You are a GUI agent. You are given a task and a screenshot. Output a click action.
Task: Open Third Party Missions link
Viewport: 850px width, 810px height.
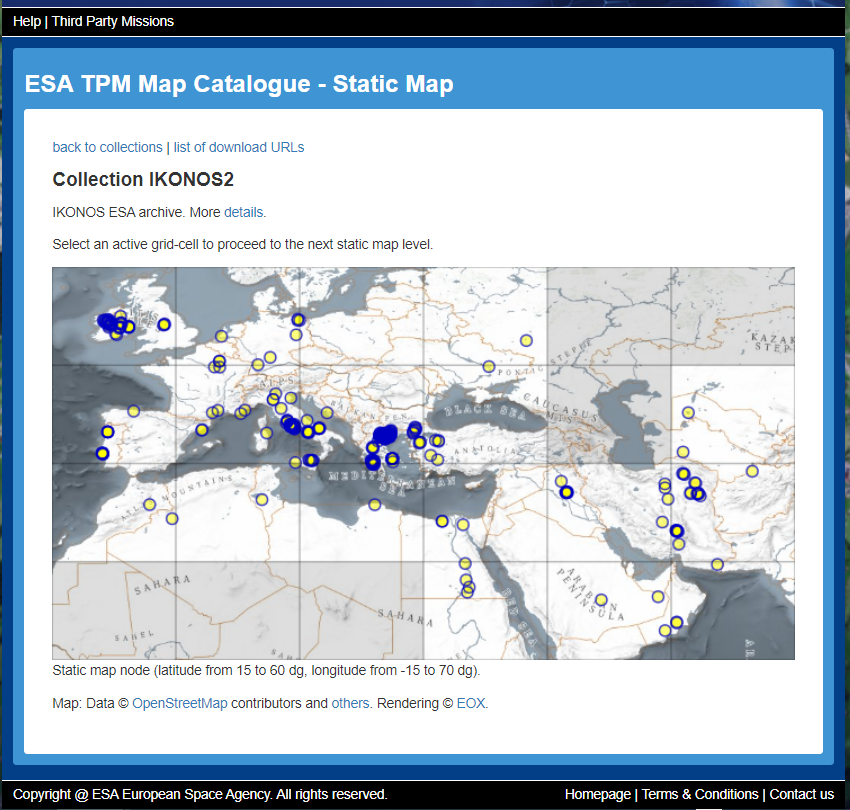pos(113,21)
